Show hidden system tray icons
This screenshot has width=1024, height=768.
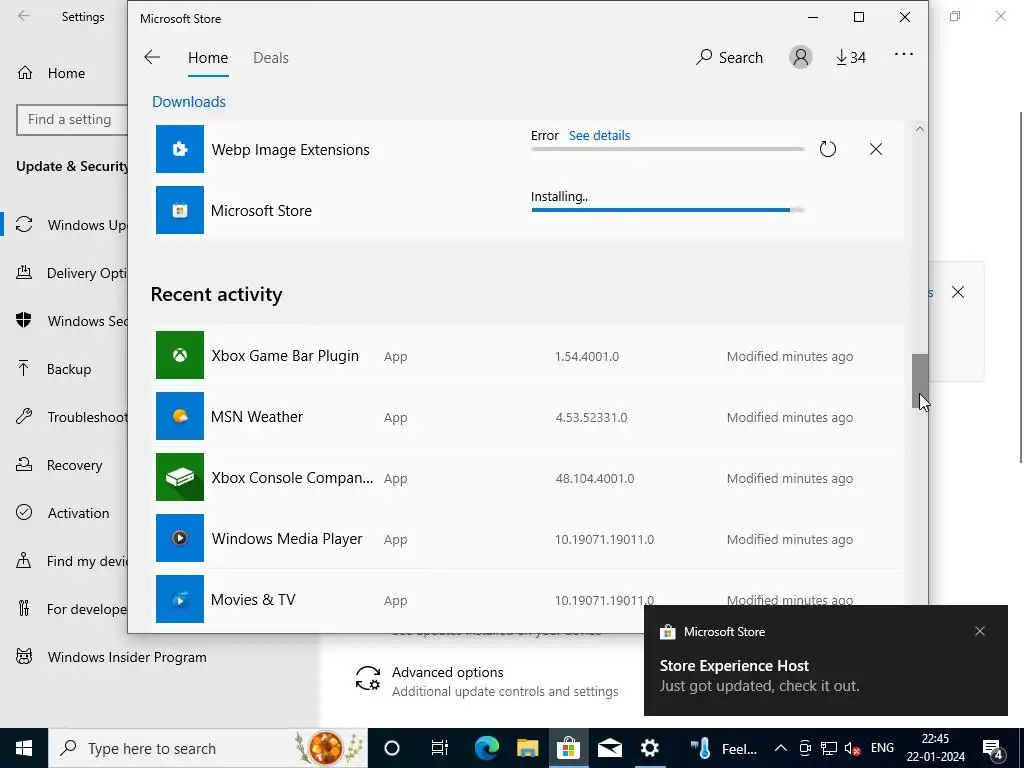(780, 748)
